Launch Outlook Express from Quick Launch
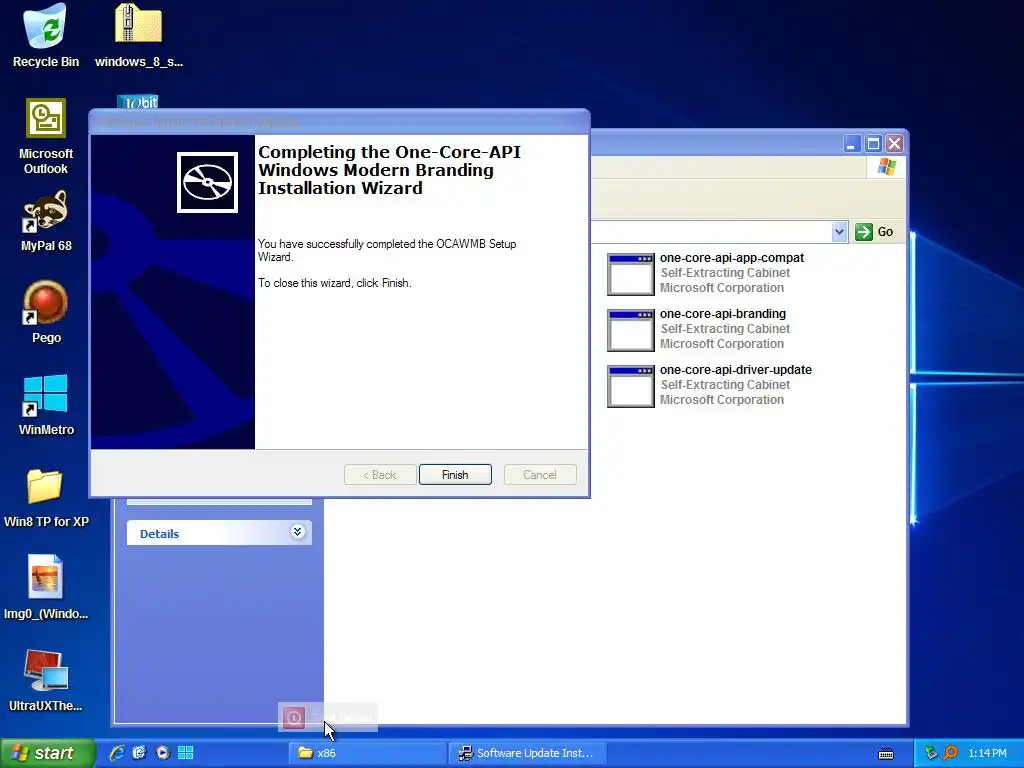 [x=139, y=753]
